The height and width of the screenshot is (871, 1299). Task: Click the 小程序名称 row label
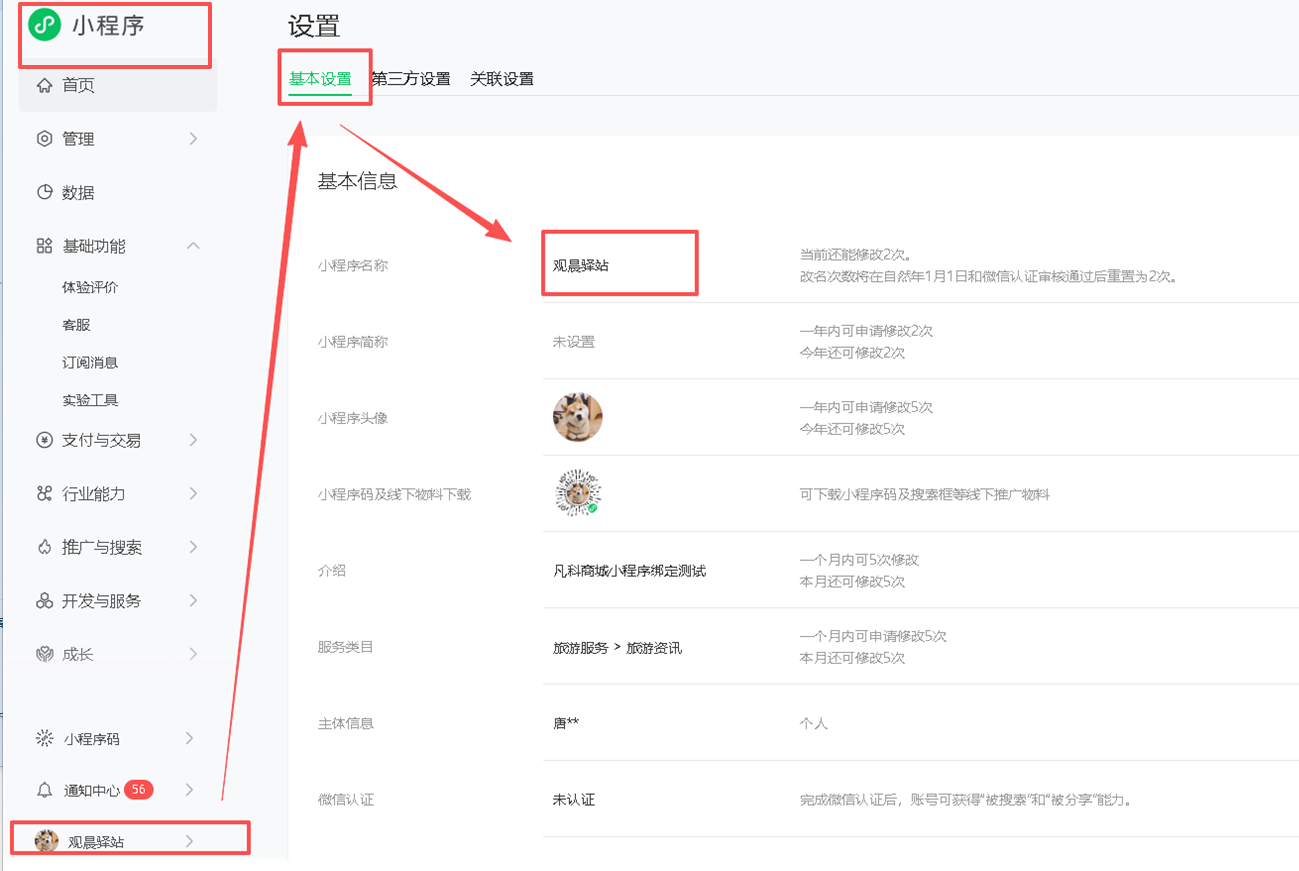353,266
